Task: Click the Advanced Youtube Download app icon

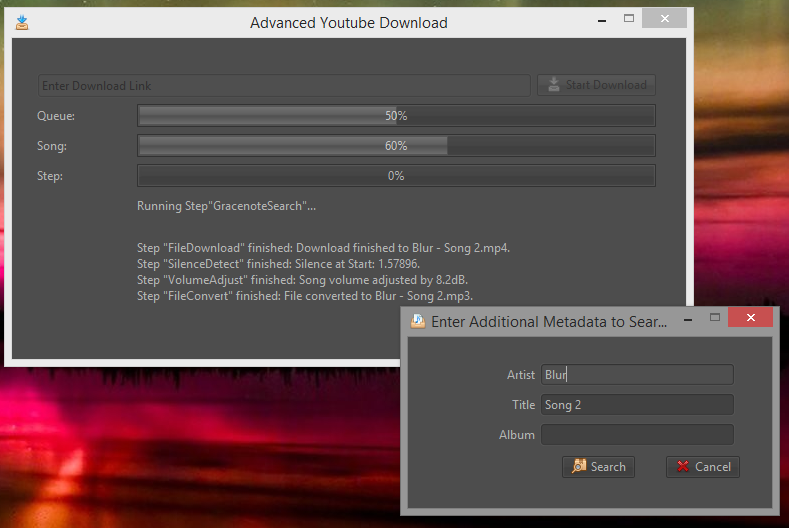Action: tap(22, 23)
